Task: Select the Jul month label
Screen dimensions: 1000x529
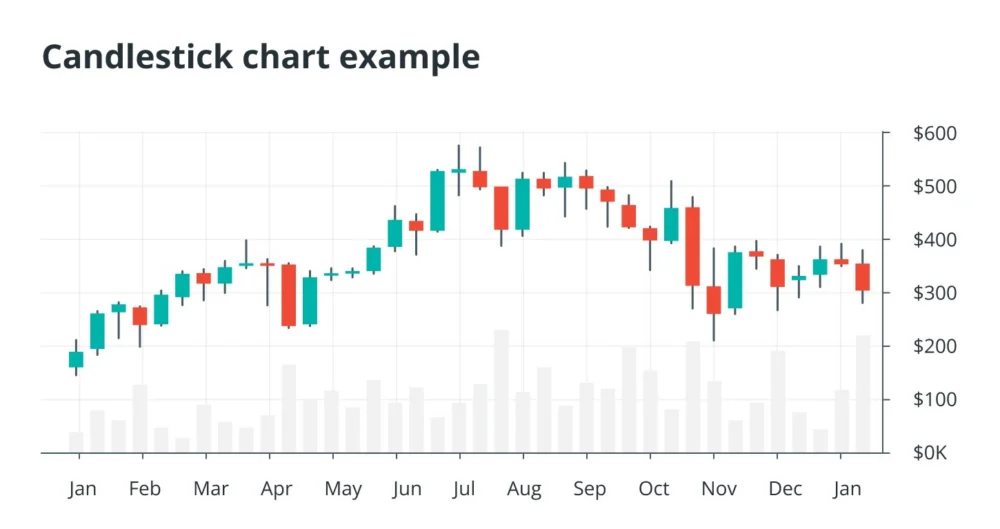Action: pos(463,489)
